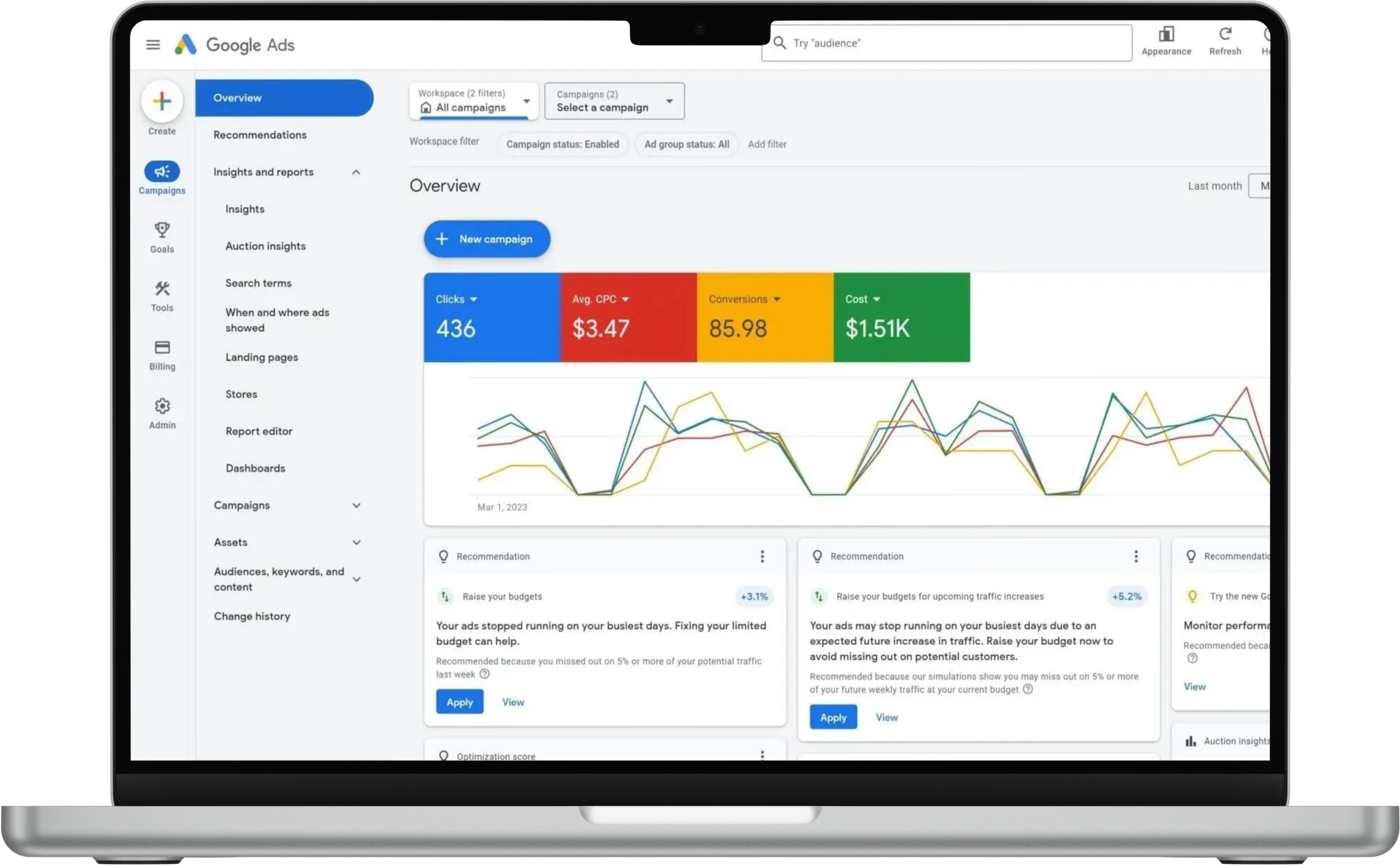Go to the Billing card icon

coord(162,348)
